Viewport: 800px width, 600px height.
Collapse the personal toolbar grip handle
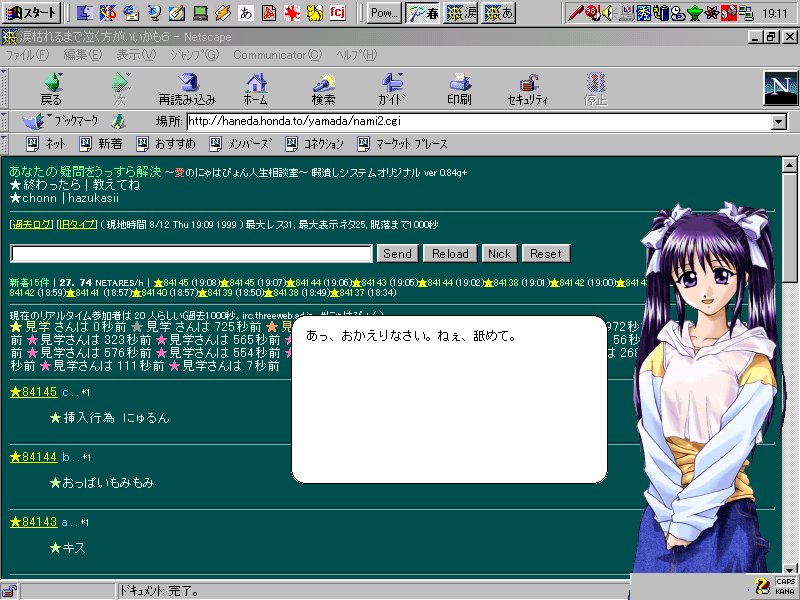tap(5, 144)
